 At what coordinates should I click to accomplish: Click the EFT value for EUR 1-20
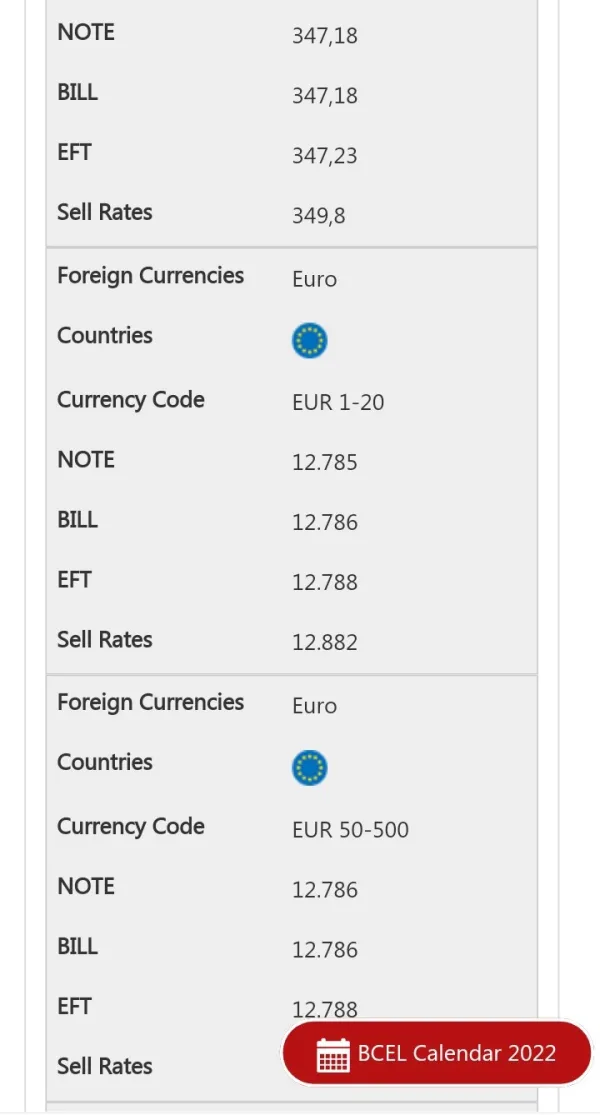[x=325, y=583]
